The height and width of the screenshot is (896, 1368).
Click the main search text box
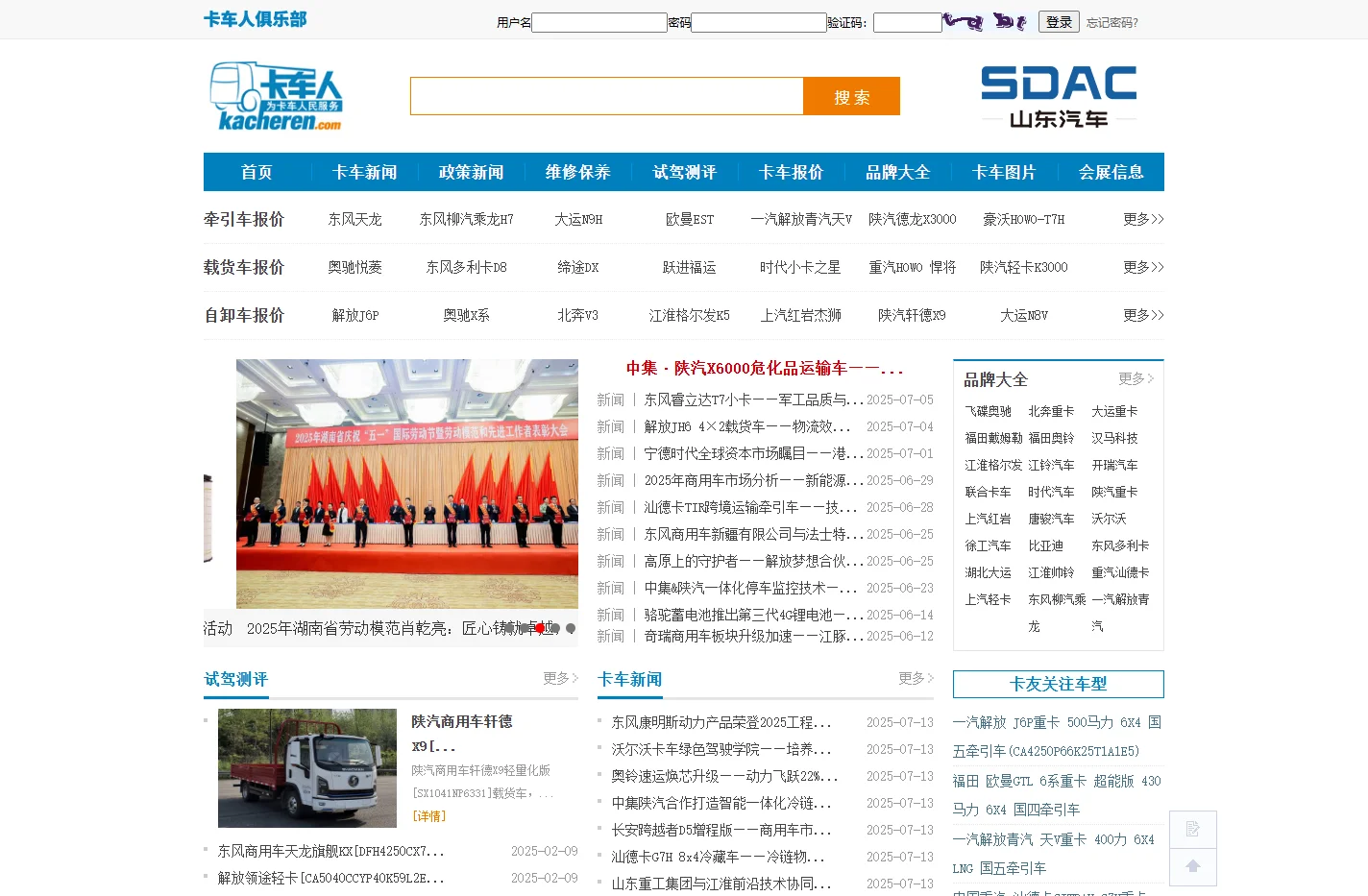607,96
